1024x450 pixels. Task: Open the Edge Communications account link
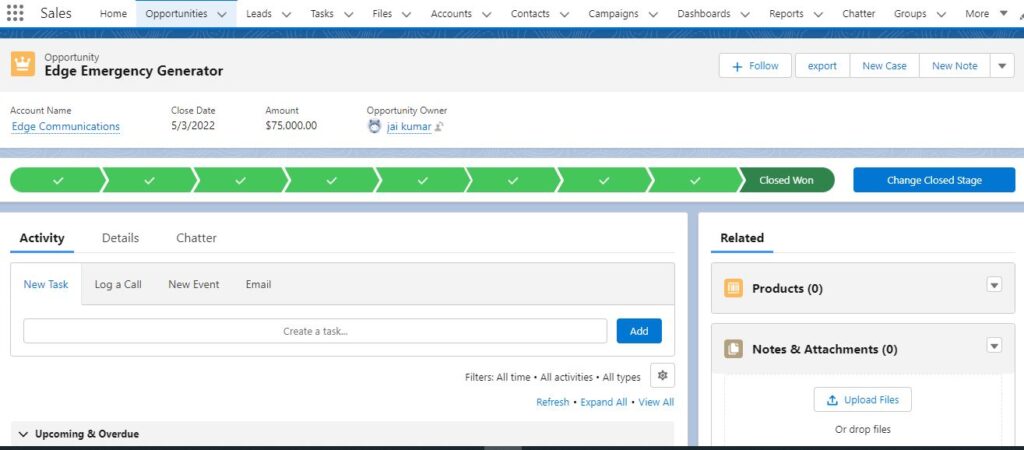[x=65, y=126]
